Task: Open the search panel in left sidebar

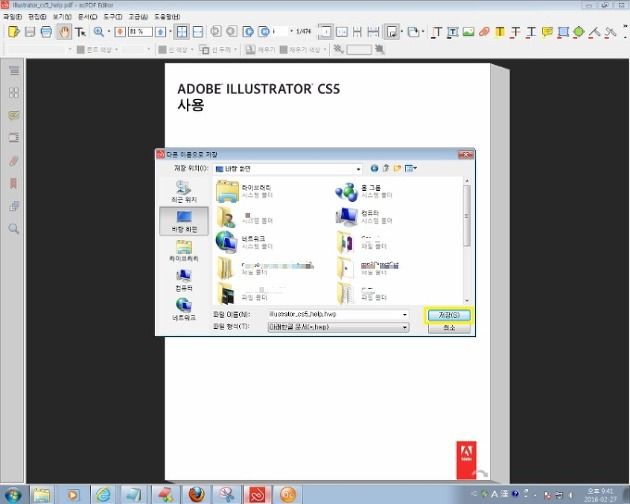Action: click(x=14, y=229)
